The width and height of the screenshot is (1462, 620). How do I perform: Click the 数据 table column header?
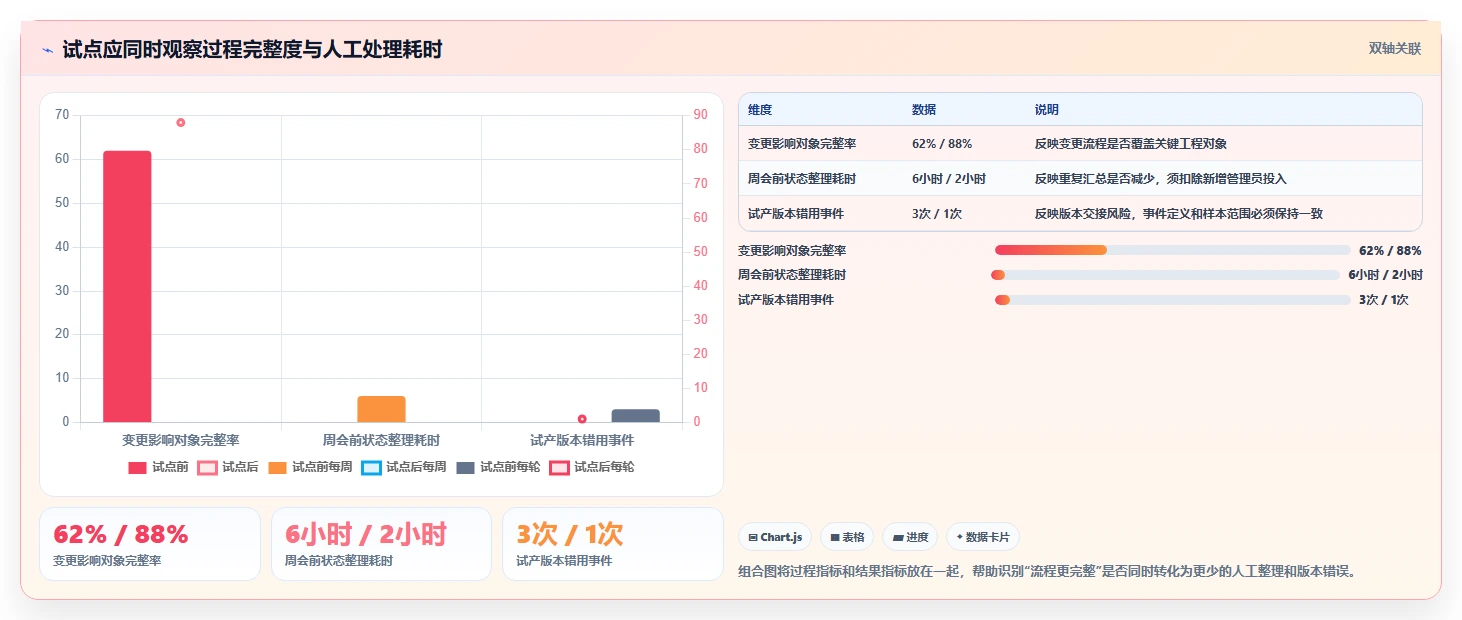924,110
